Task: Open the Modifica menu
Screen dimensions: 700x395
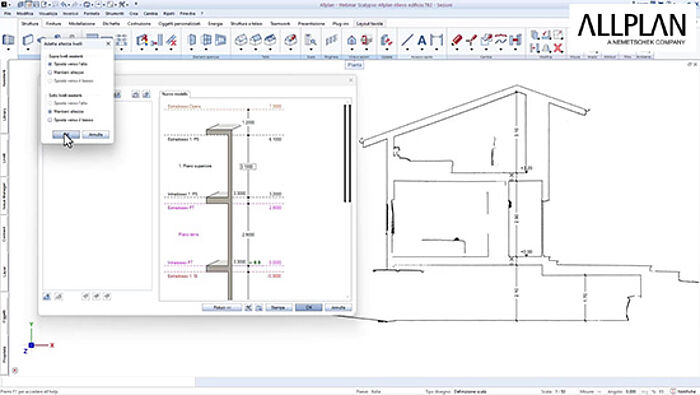Action: [25, 14]
